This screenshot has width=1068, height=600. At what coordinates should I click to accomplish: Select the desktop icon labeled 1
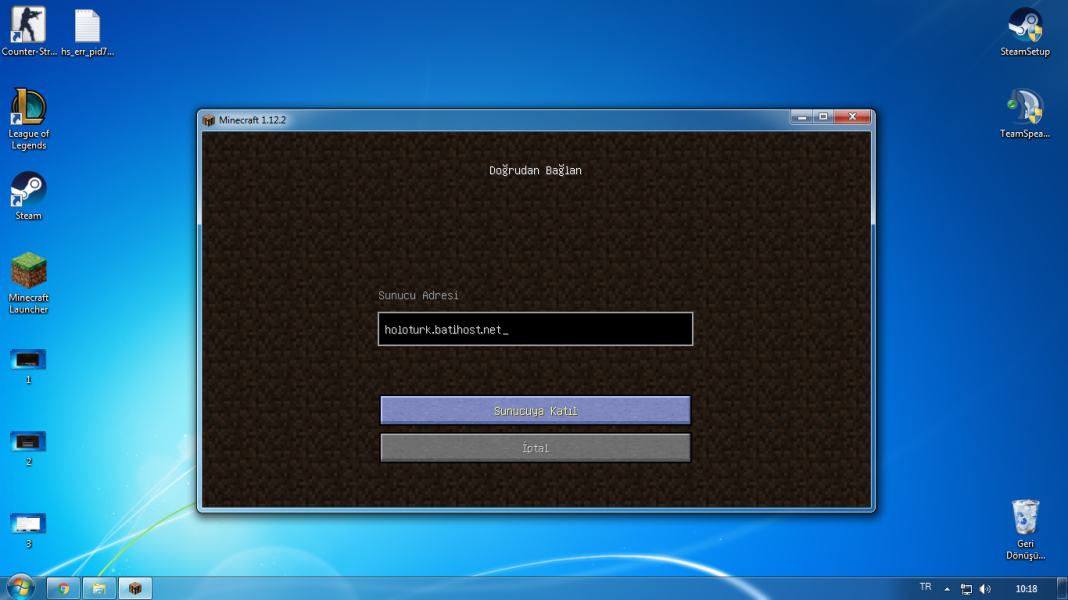click(x=29, y=366)
